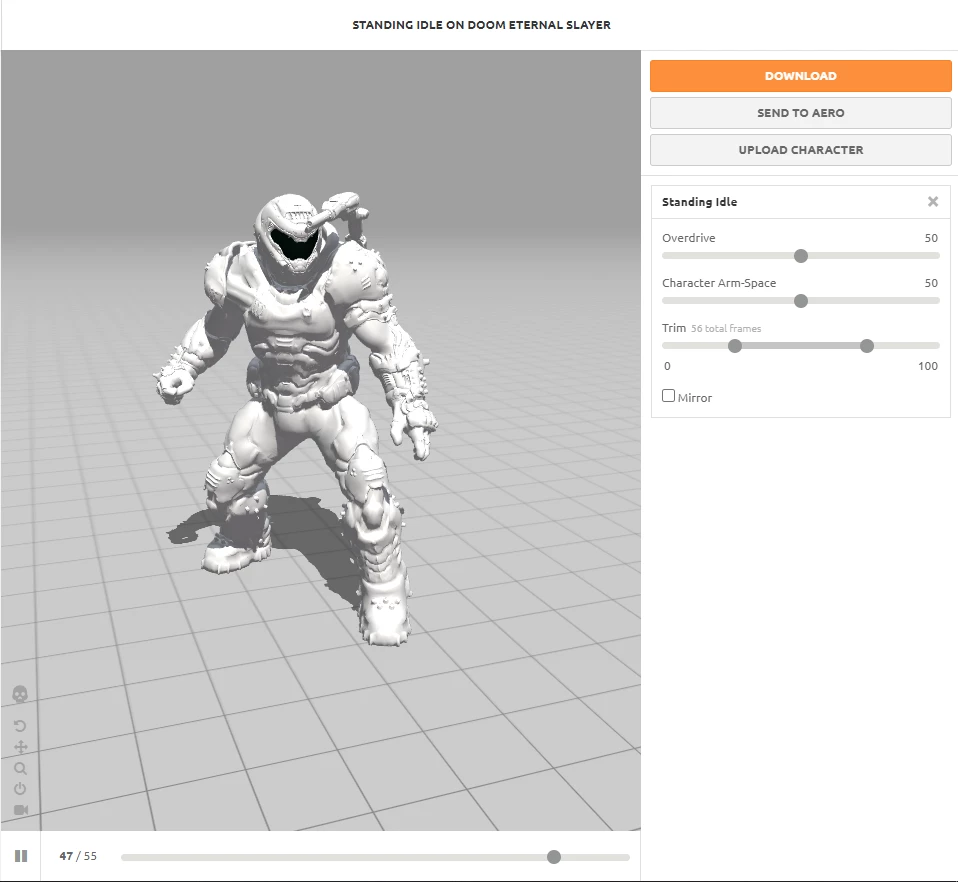Close the Standing Idle animation panel
The height and width of the screenshot is (882, 958).
933,202
